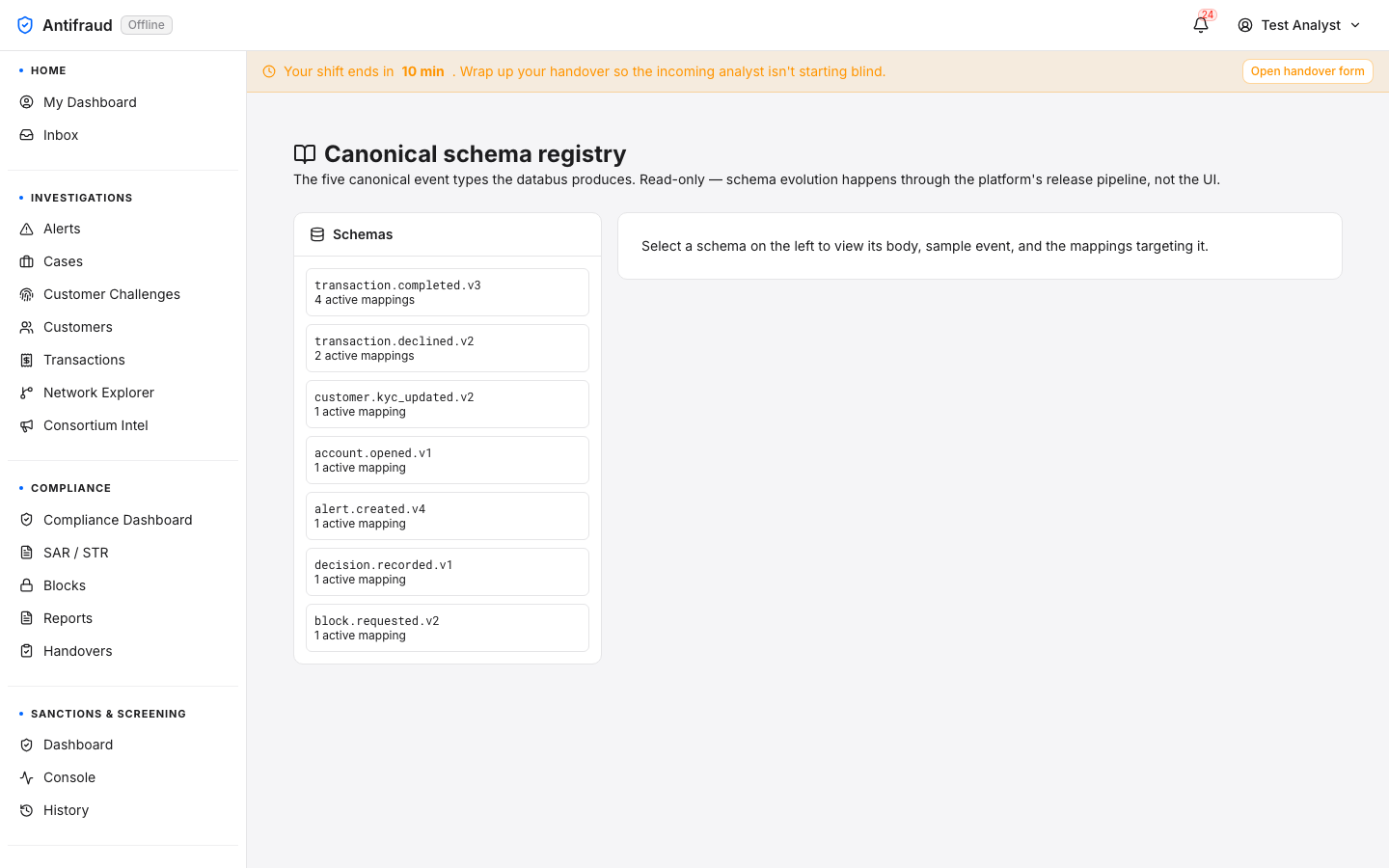1389x868 pixels.
Task: Click the Schemas database icon
Action: (x=317, y=234)
